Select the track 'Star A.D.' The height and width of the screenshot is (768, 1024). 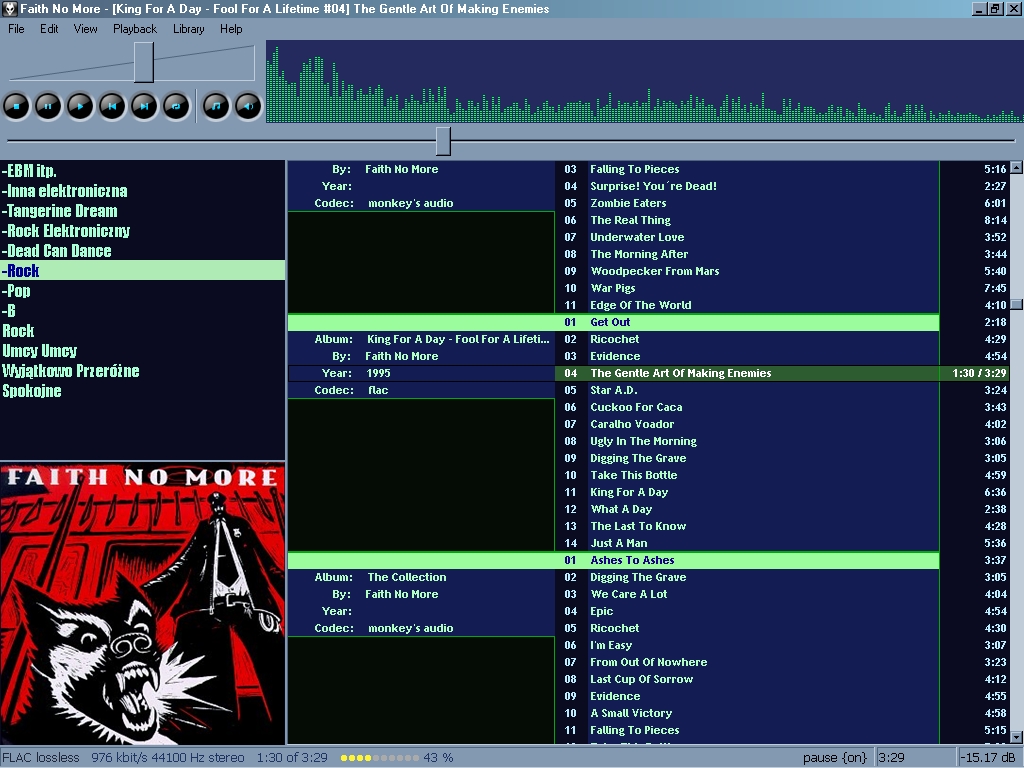point(782,390)
